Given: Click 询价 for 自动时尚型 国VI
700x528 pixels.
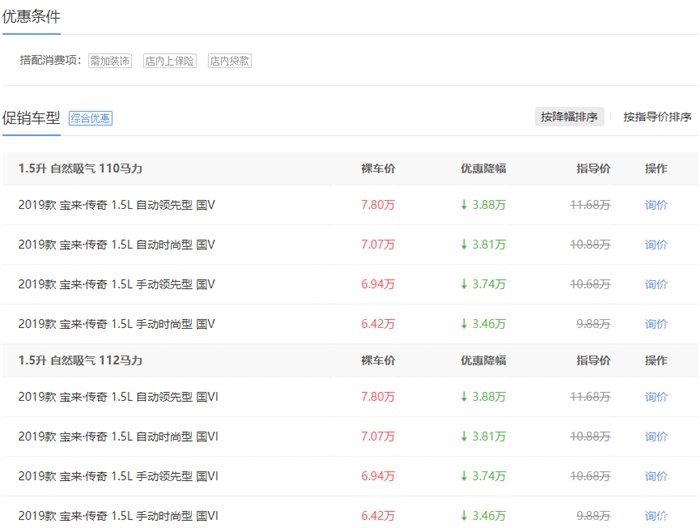Looking at the screenshot, I should pos(656,437).
